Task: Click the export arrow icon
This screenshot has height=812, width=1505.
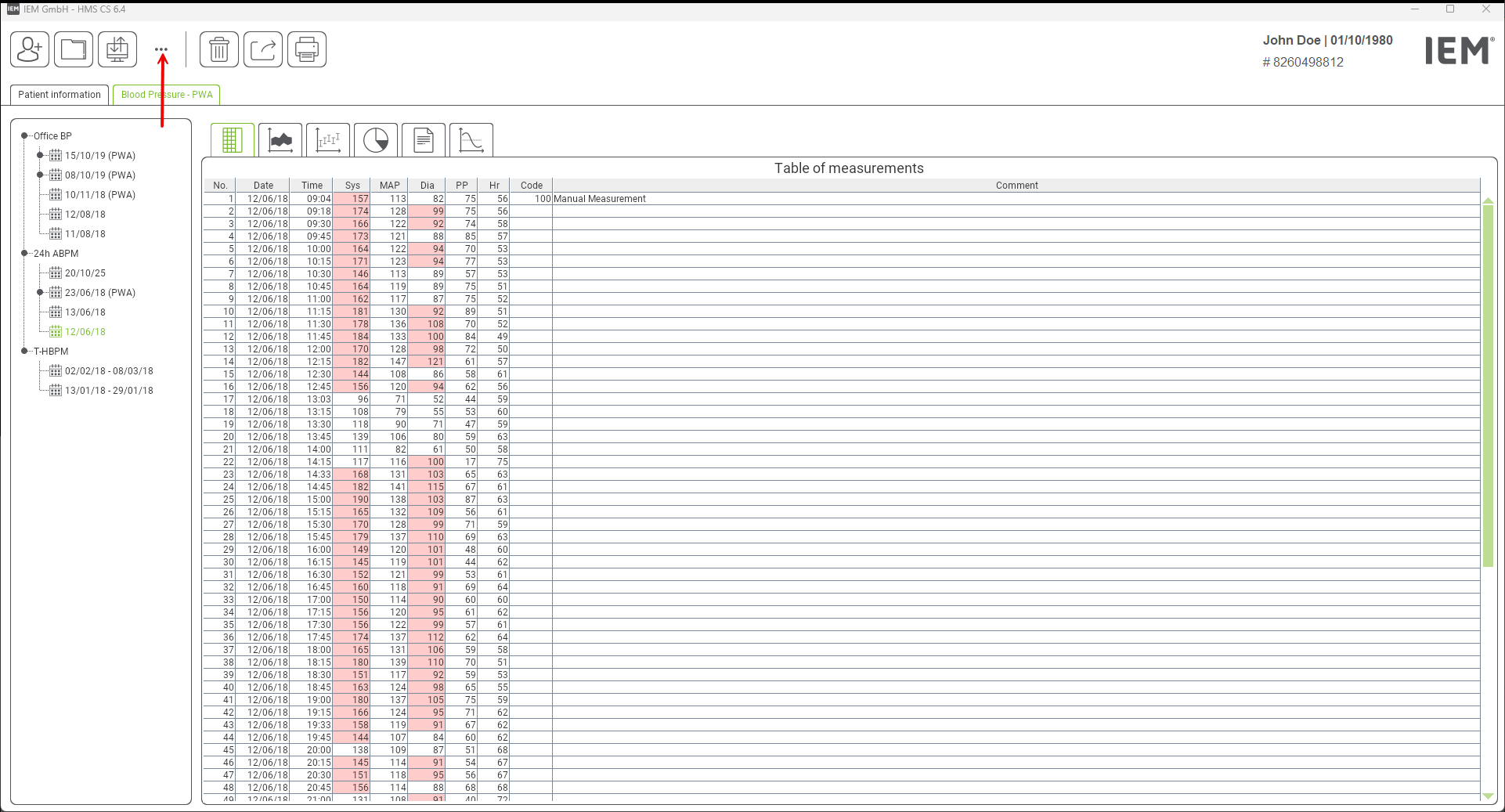Action: (263, 50)
